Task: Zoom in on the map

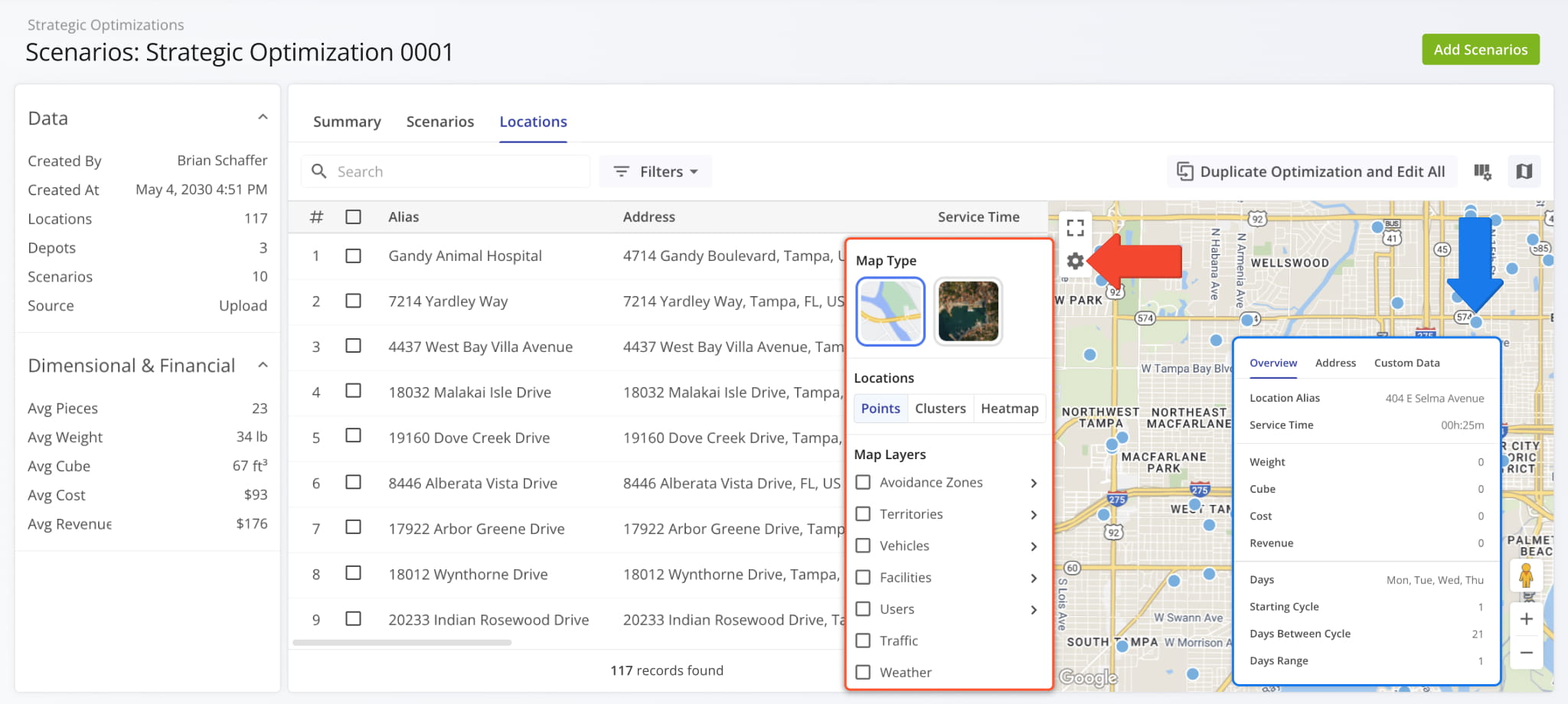Action: 1526,619
